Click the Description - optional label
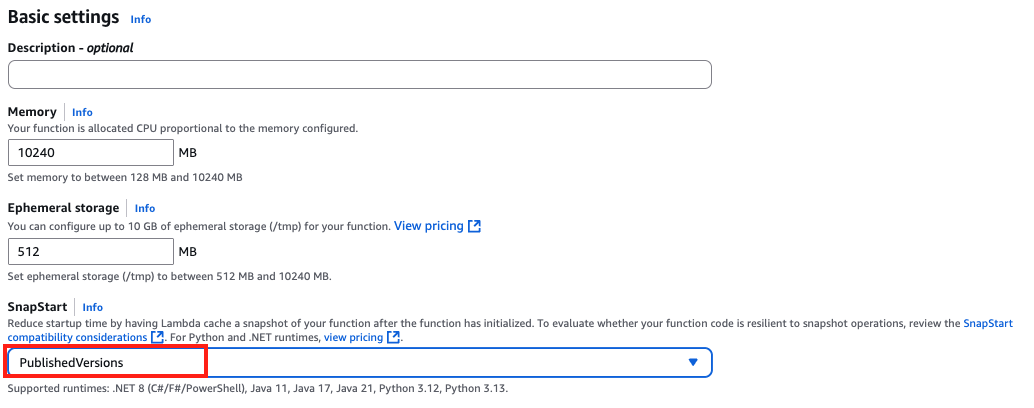The image size is (1034, 408). (70, 48)
